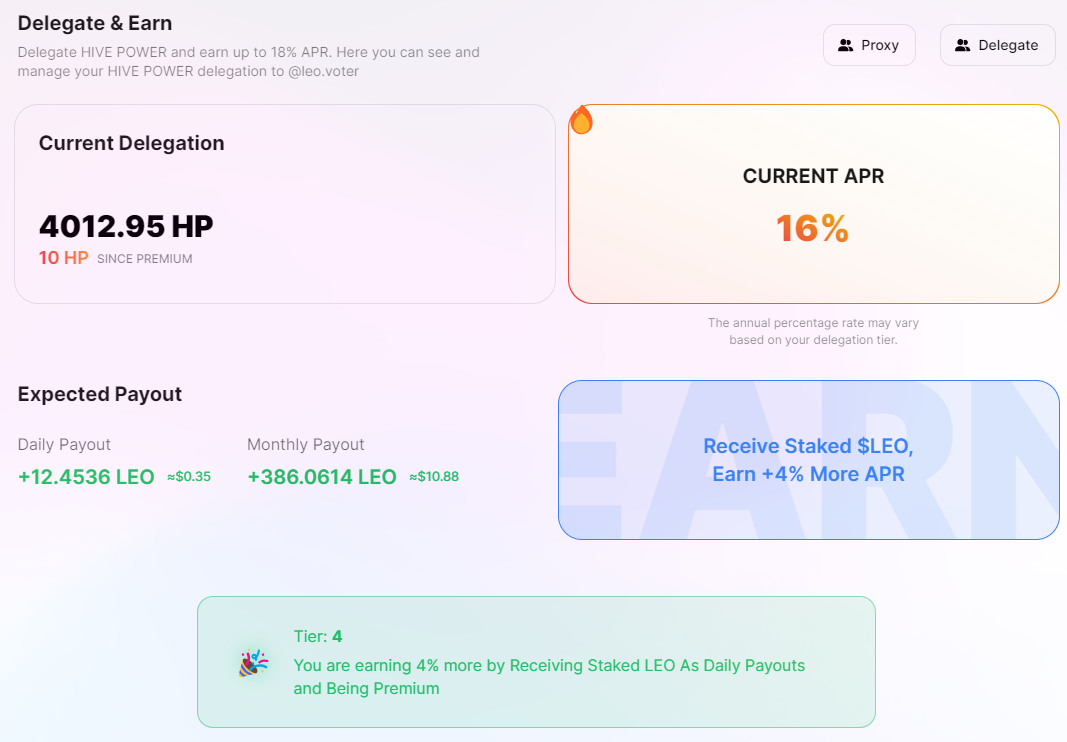Click the 4012.95 HP delegation amount
This screenshot has width=1067, height=742.
coord(126,226)
